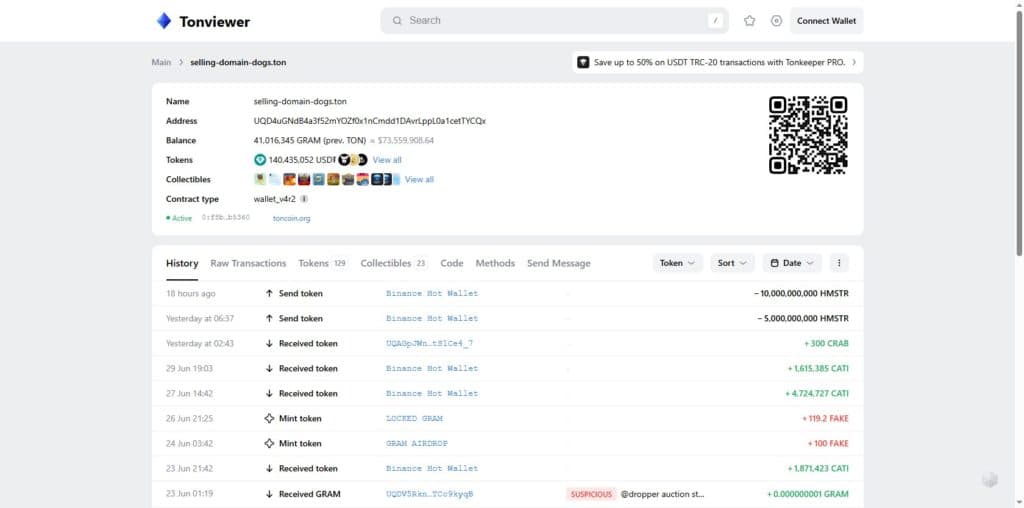Select the History tab
Image resolution: width=1024 pixels, height=508 pixels.
pos(182,263)
